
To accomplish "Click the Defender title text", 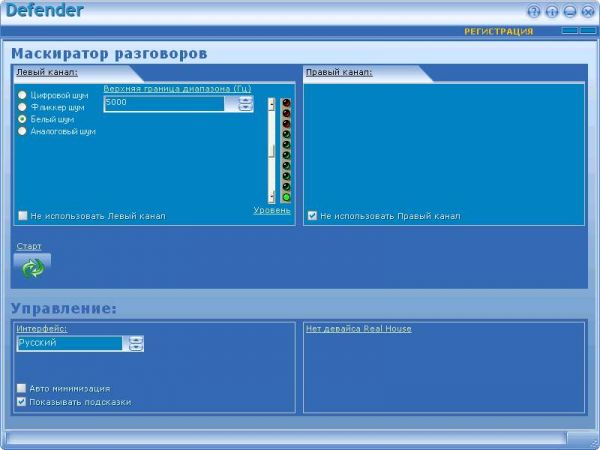I will pos(44,10).
